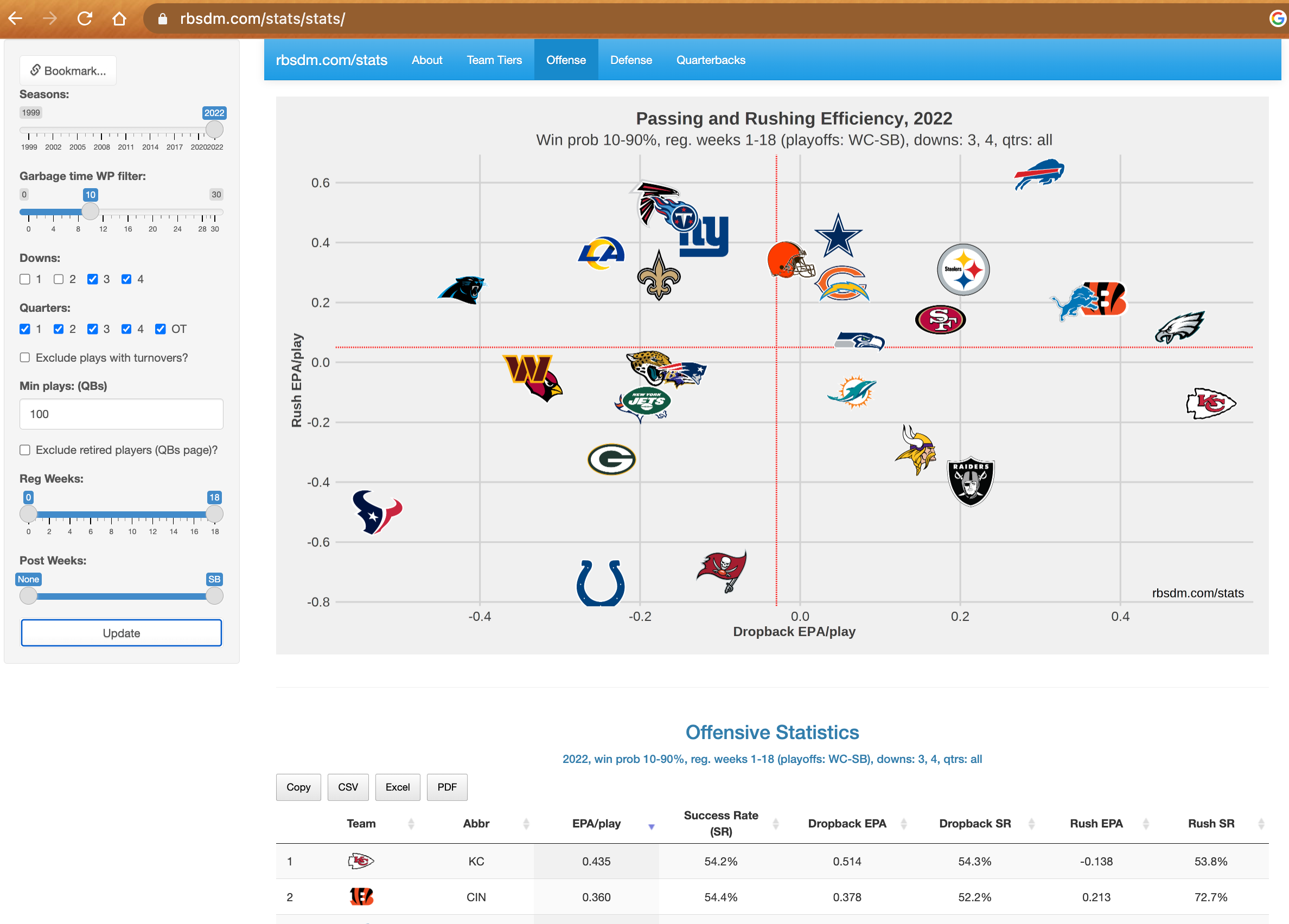The width and height of the screenshot is (1289, 924).
Task: Sort table by EPA/play column arrow
Action: pos(652,826)
